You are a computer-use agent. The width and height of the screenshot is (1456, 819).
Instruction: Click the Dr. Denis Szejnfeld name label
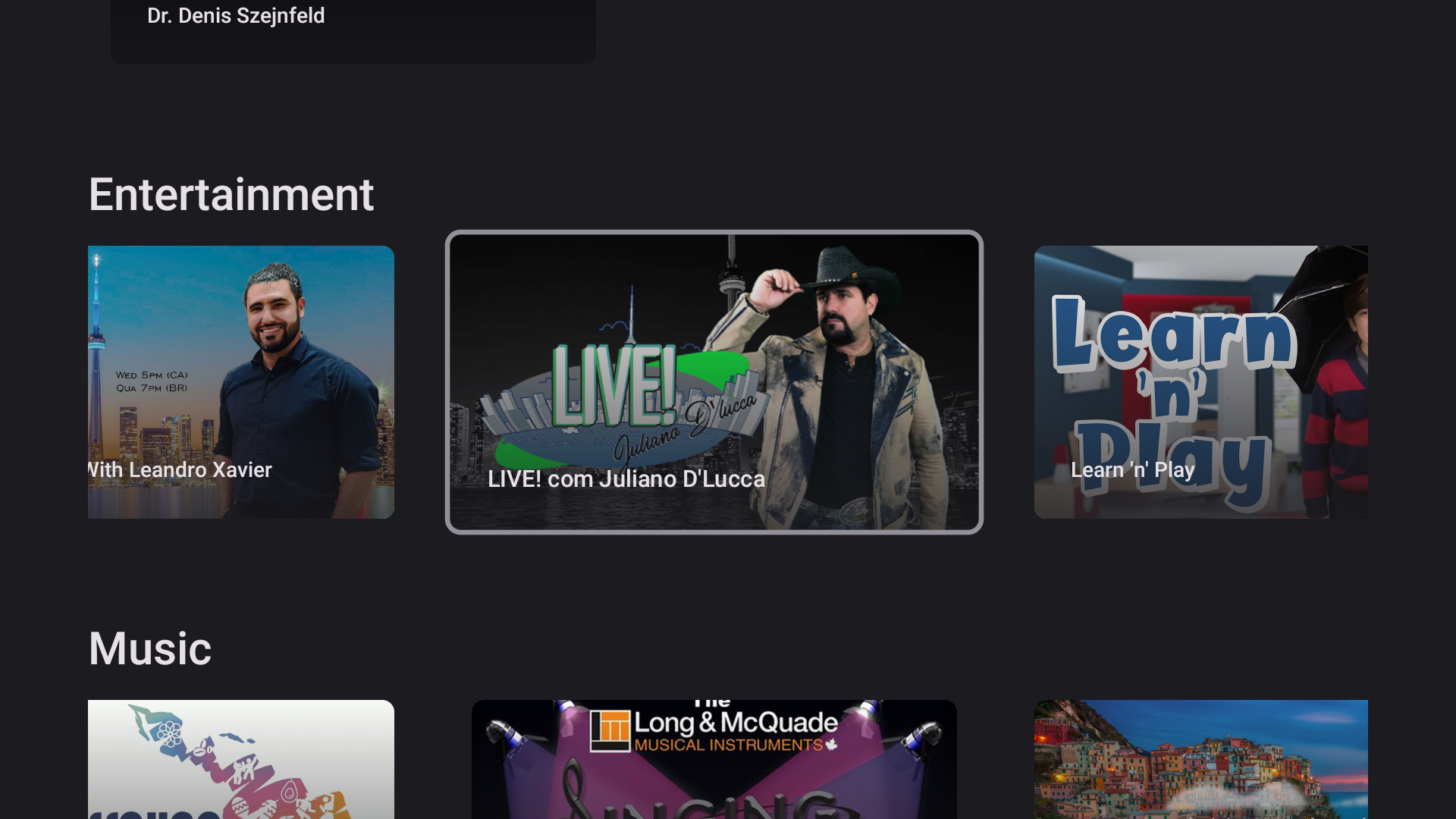[x=236, y=15]
